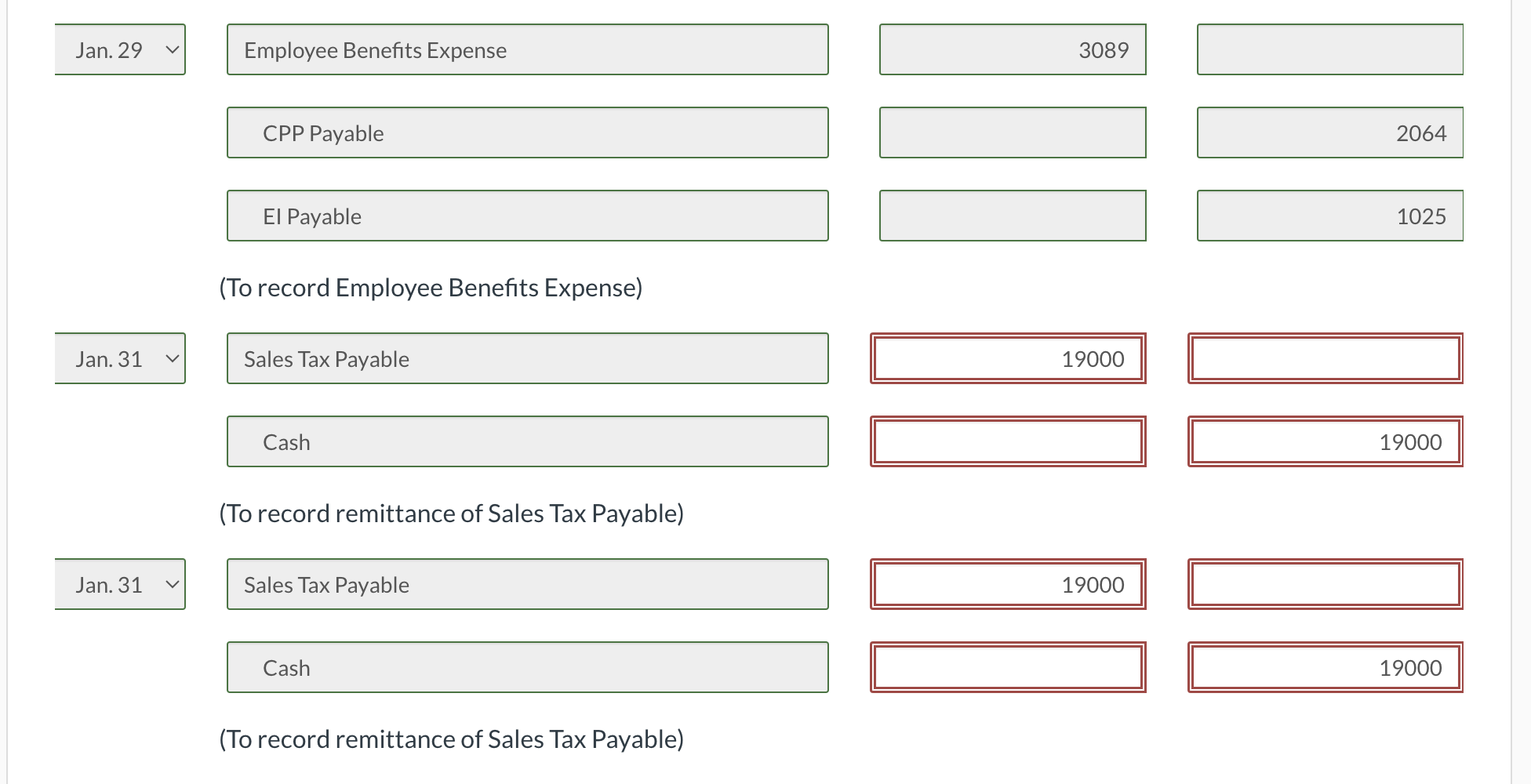This screenshot has width=1531, height=784.
Task: Open the second Jan. 31 date selector
Action: coord(119,584)
